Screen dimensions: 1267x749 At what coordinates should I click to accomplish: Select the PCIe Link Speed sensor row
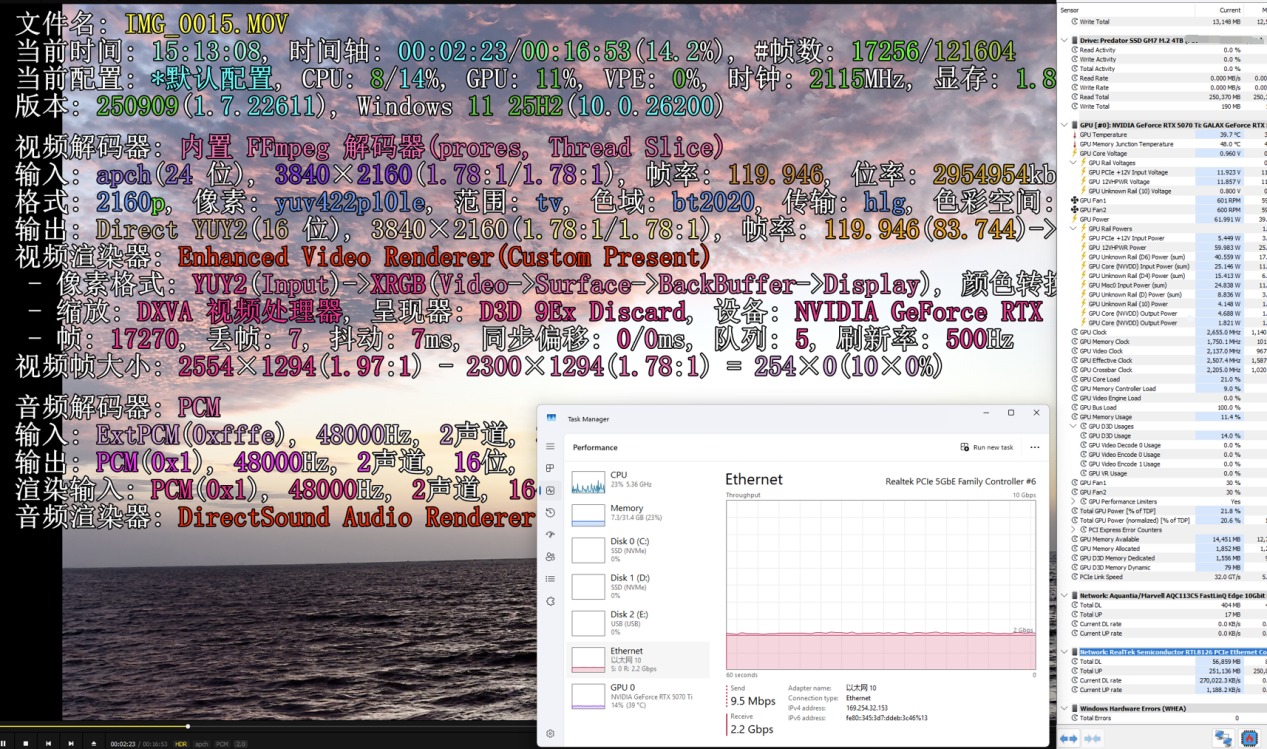coord(1163,577)
